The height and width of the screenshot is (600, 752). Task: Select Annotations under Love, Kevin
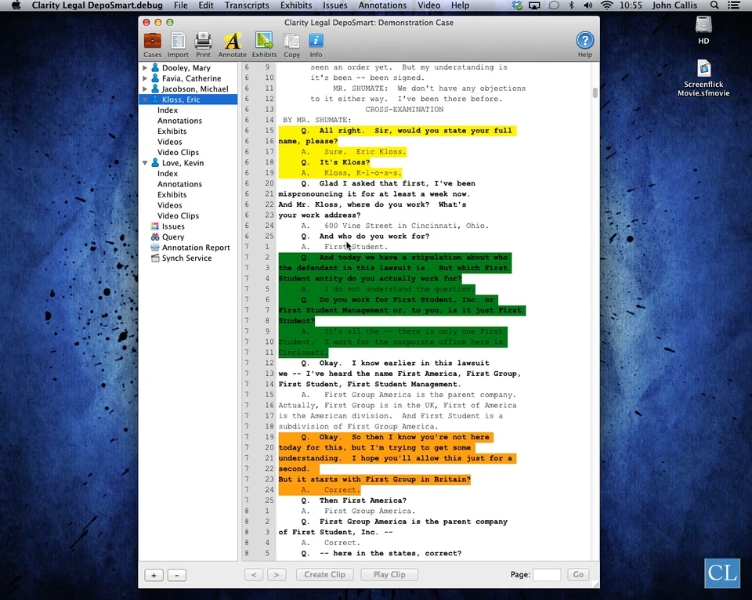pos(179,184)
